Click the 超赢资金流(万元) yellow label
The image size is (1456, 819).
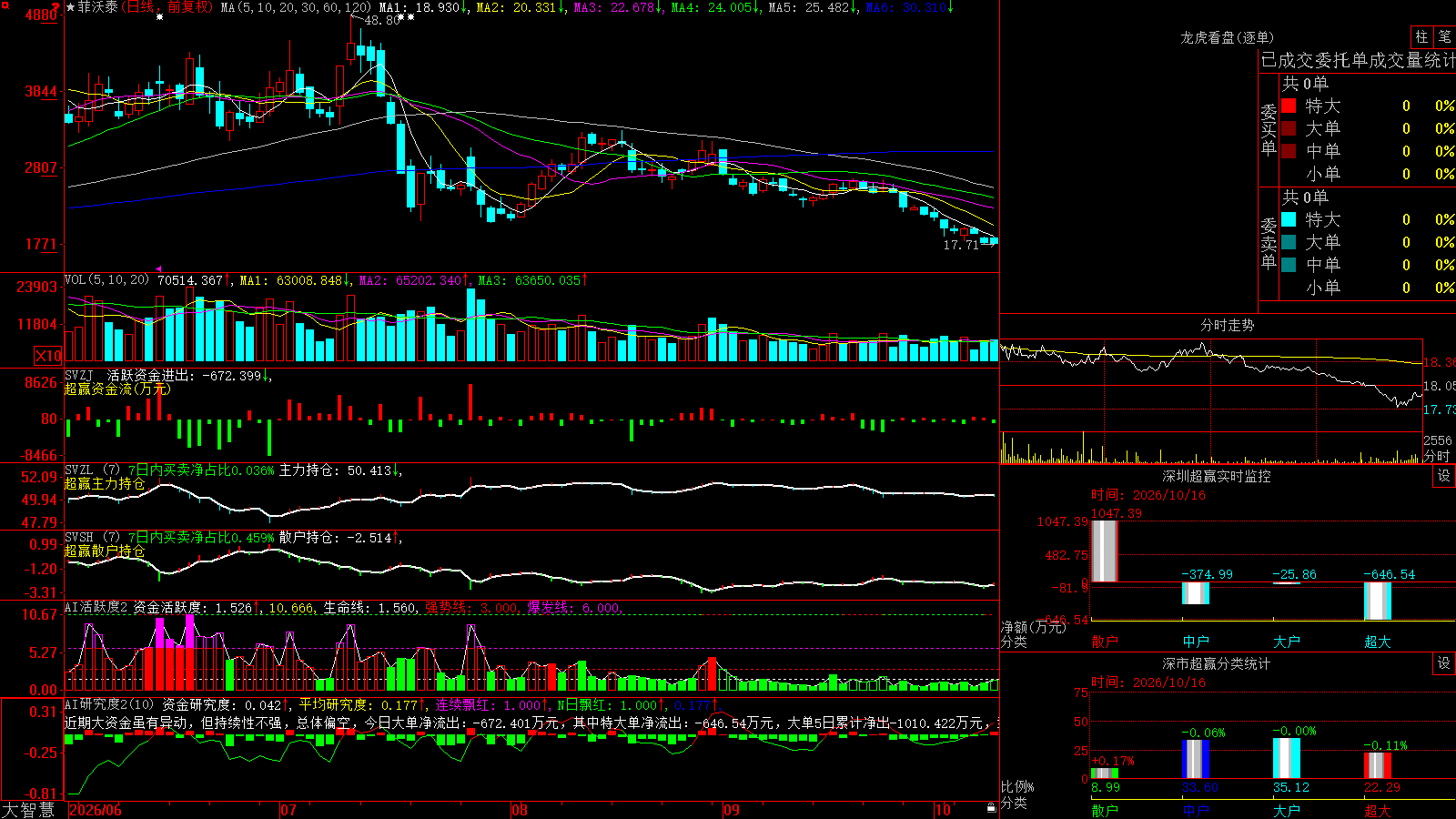[x=117, y=389]
